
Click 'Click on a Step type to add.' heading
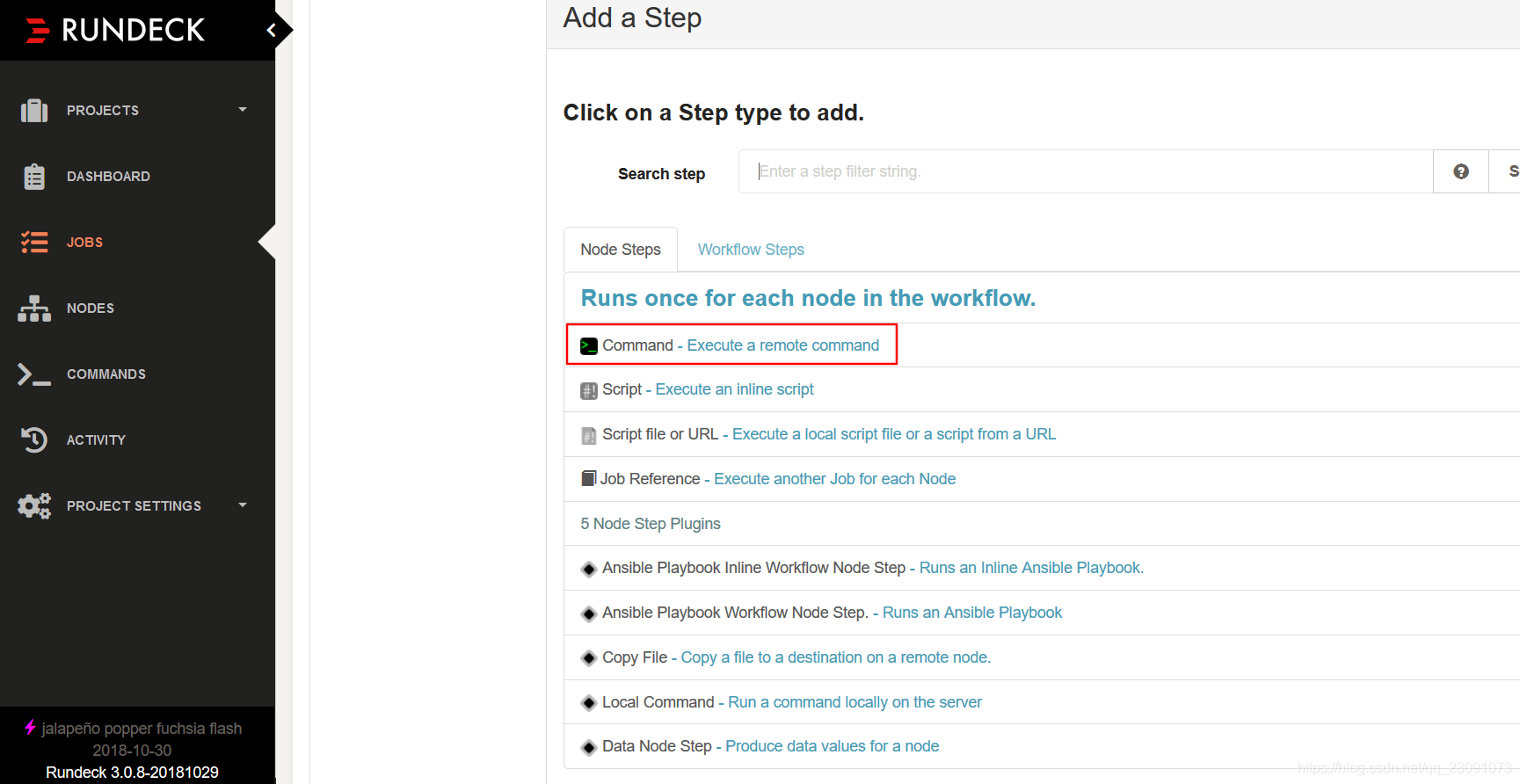713,113
